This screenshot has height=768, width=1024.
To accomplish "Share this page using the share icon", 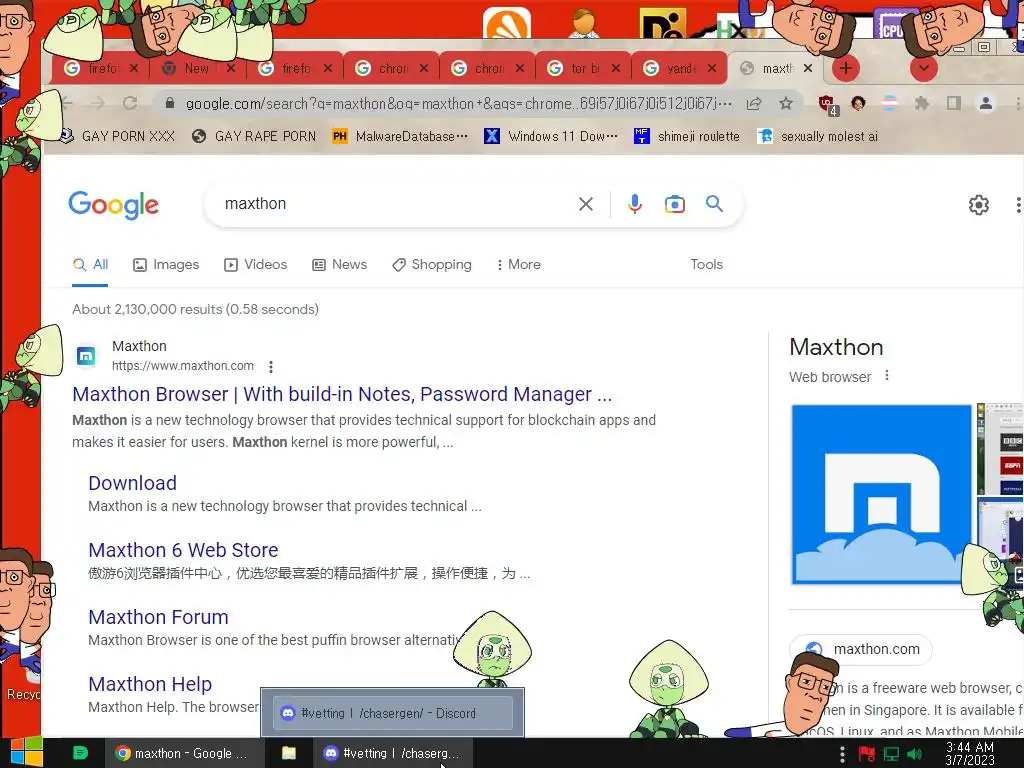I will [754, 103].
